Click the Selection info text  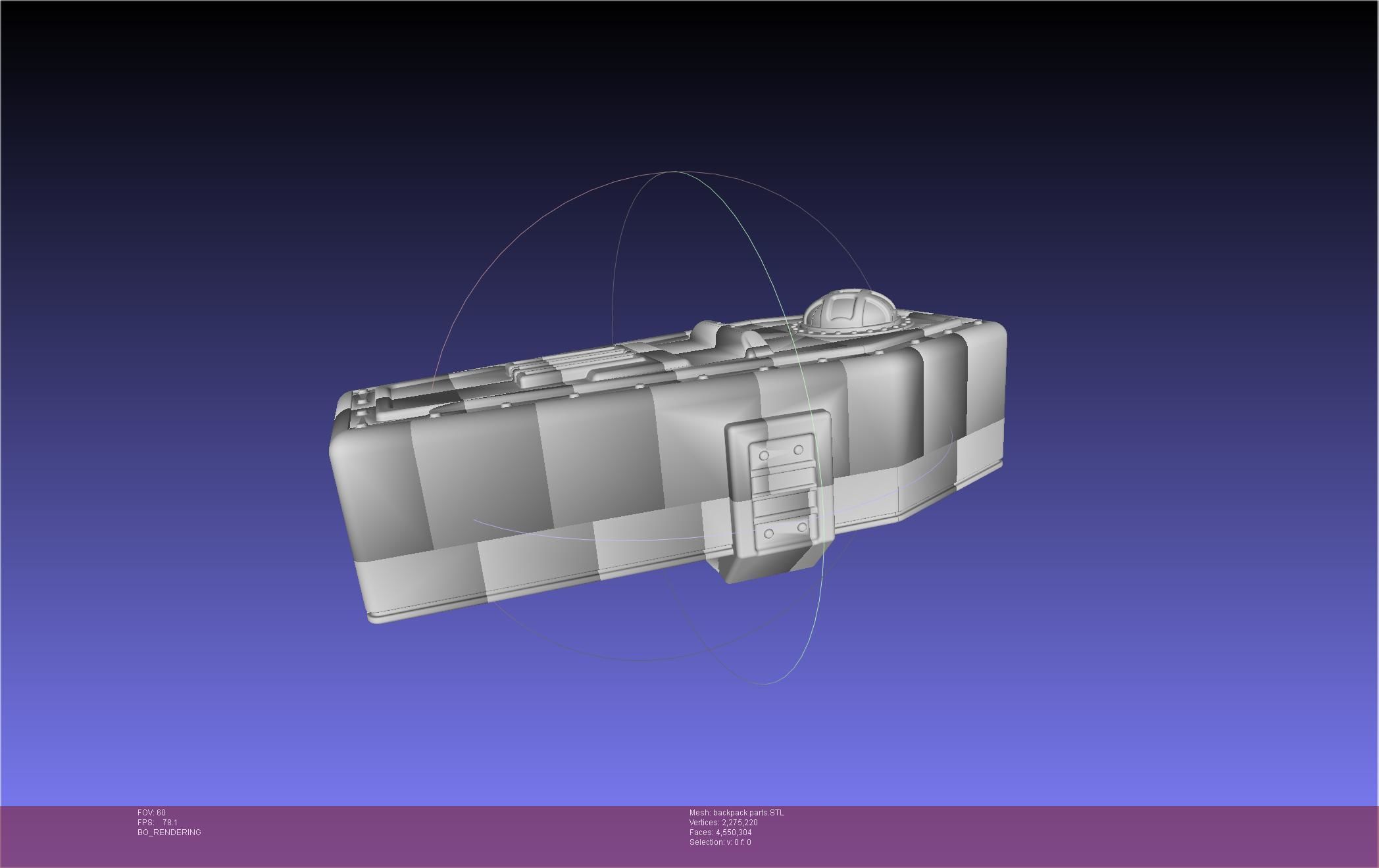coord(720,842)
